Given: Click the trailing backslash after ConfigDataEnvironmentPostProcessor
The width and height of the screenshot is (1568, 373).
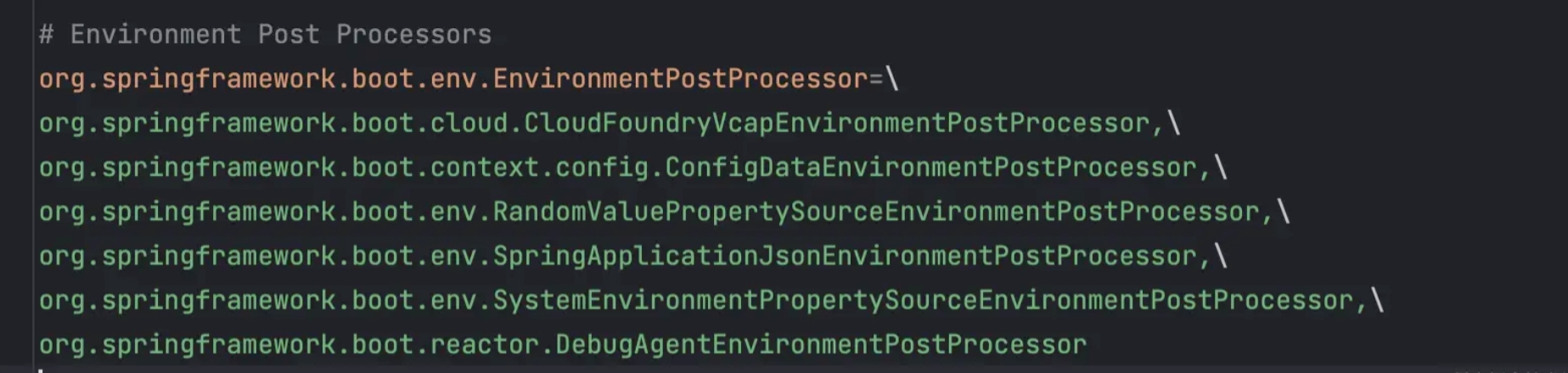Looking at the screenshot, I should 1221,167.
